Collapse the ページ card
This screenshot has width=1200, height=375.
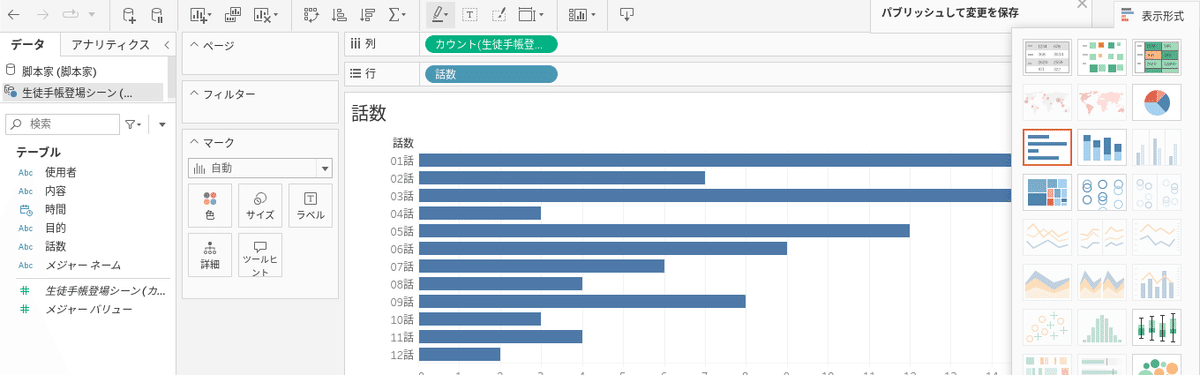pyautogui.click(x=194, y=46)
